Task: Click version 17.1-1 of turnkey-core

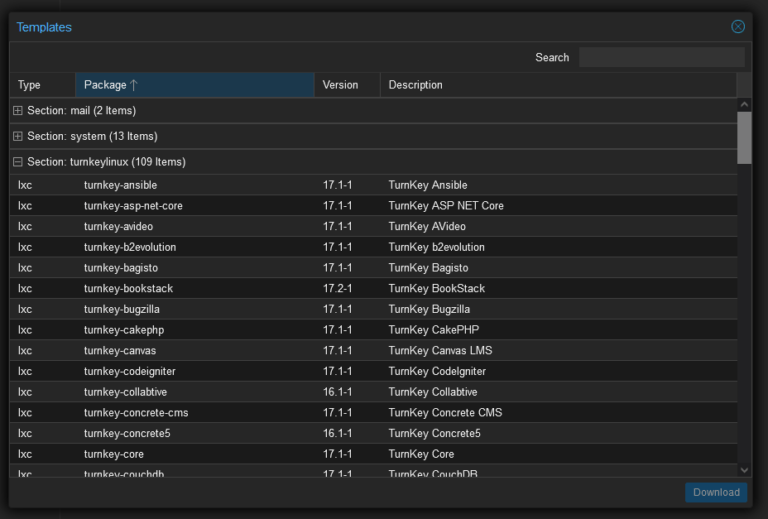Action: [337, 454]
